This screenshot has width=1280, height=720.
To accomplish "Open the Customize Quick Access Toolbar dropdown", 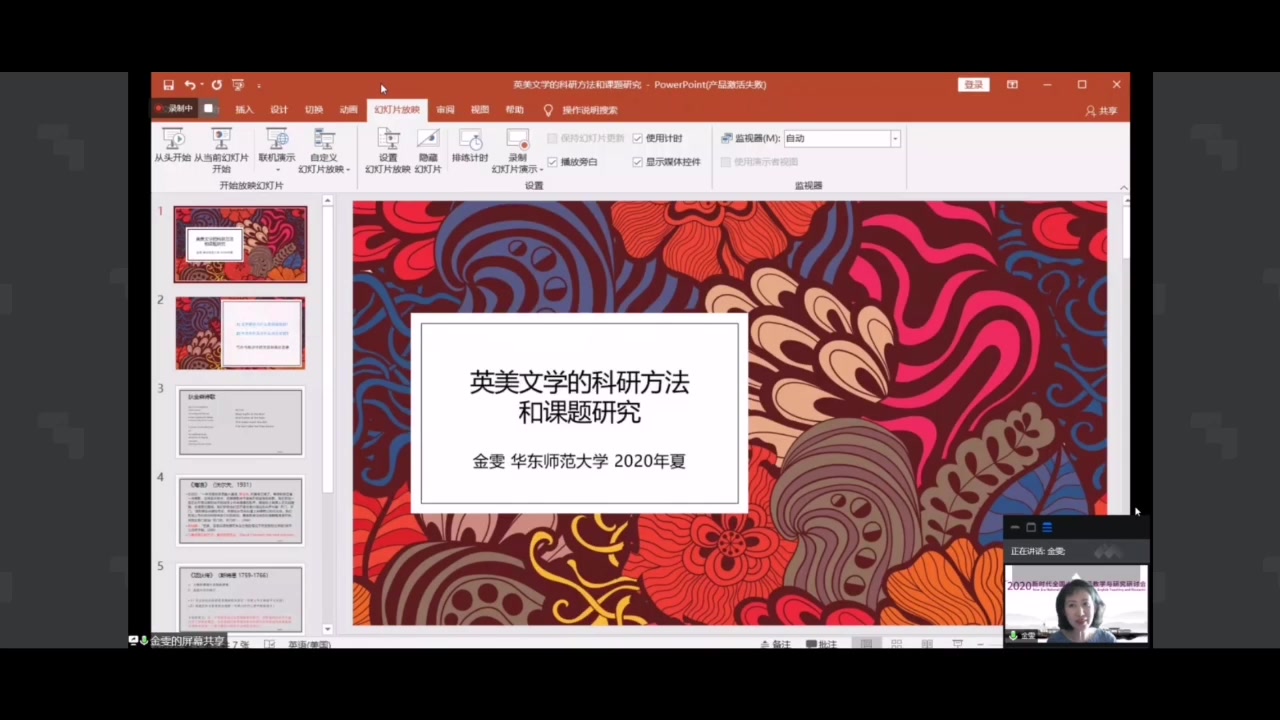I will pyautogui.click(x=259, y=86).
